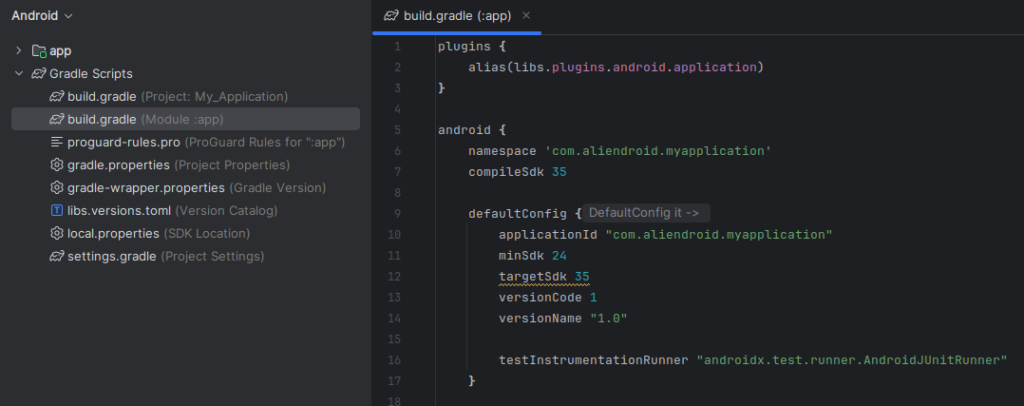Image resolution: width=1024 pixels, height=406 pixels.
Task: Click the compileSdk value 35
Action: point(560,172)
